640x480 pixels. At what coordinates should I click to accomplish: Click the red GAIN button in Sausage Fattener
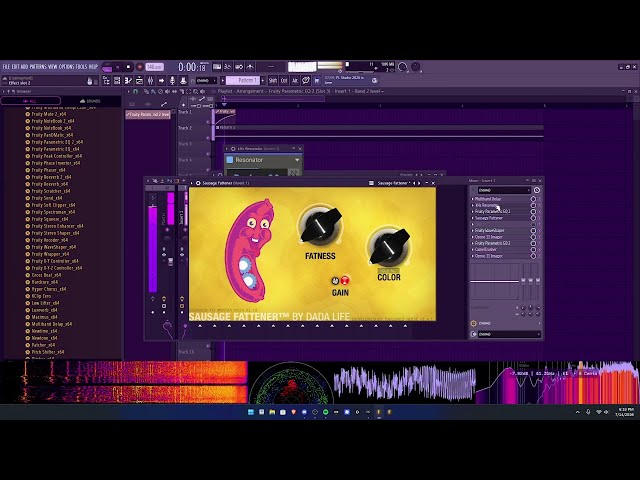pos(345,280)
